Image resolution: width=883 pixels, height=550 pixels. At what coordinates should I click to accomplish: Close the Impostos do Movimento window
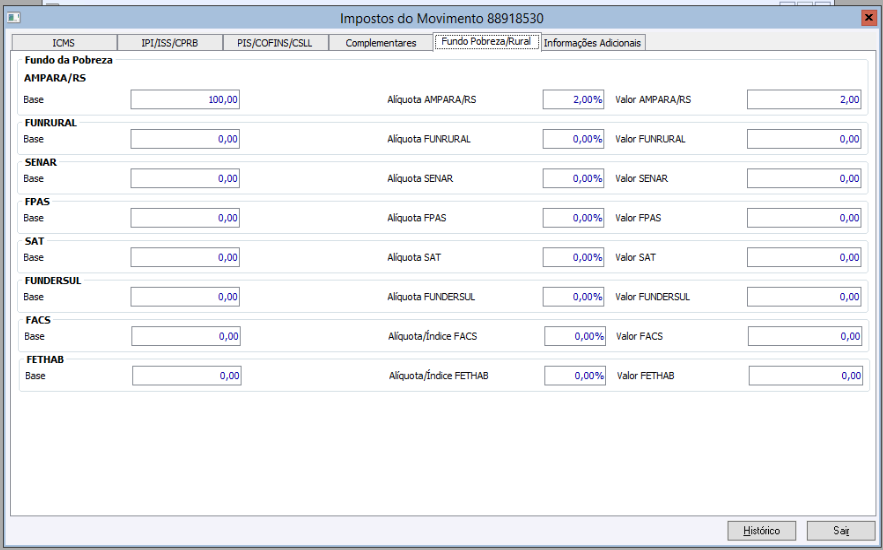[x=868, y=18]
